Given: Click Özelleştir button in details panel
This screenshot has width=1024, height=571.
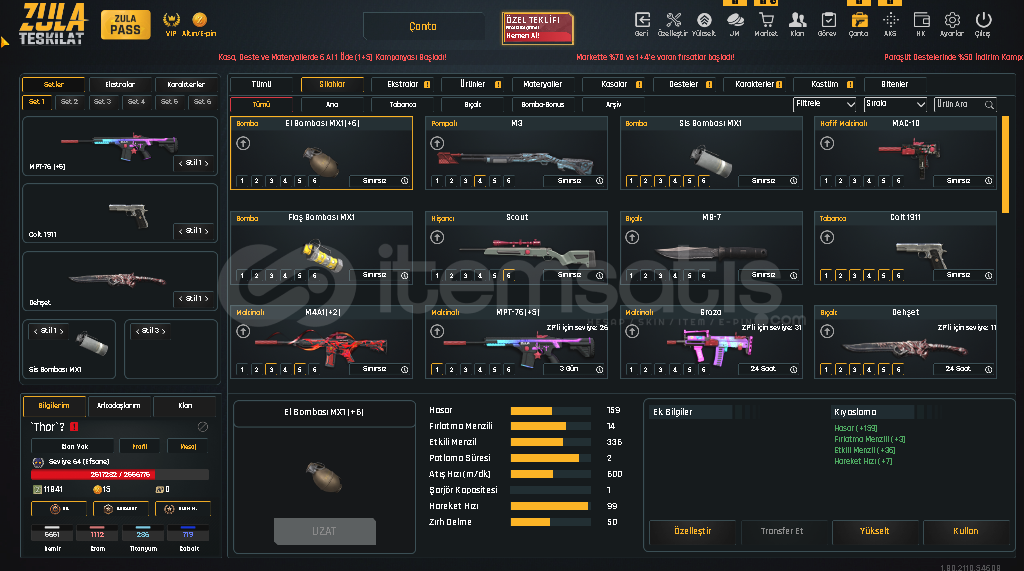Looking at the screenshot, I should coord(692,531).
